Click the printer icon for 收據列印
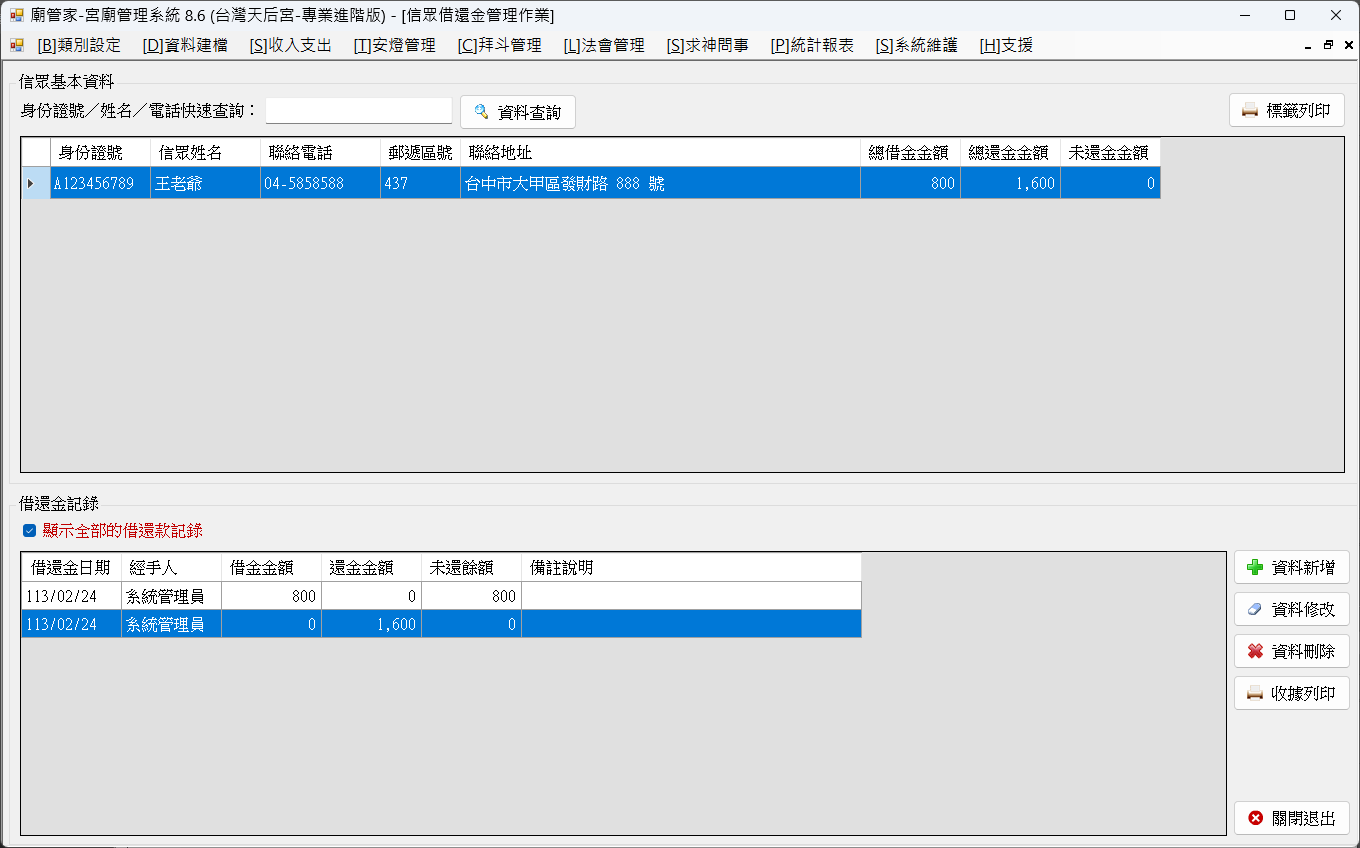1360x848 pixels. coord(1255,693)
